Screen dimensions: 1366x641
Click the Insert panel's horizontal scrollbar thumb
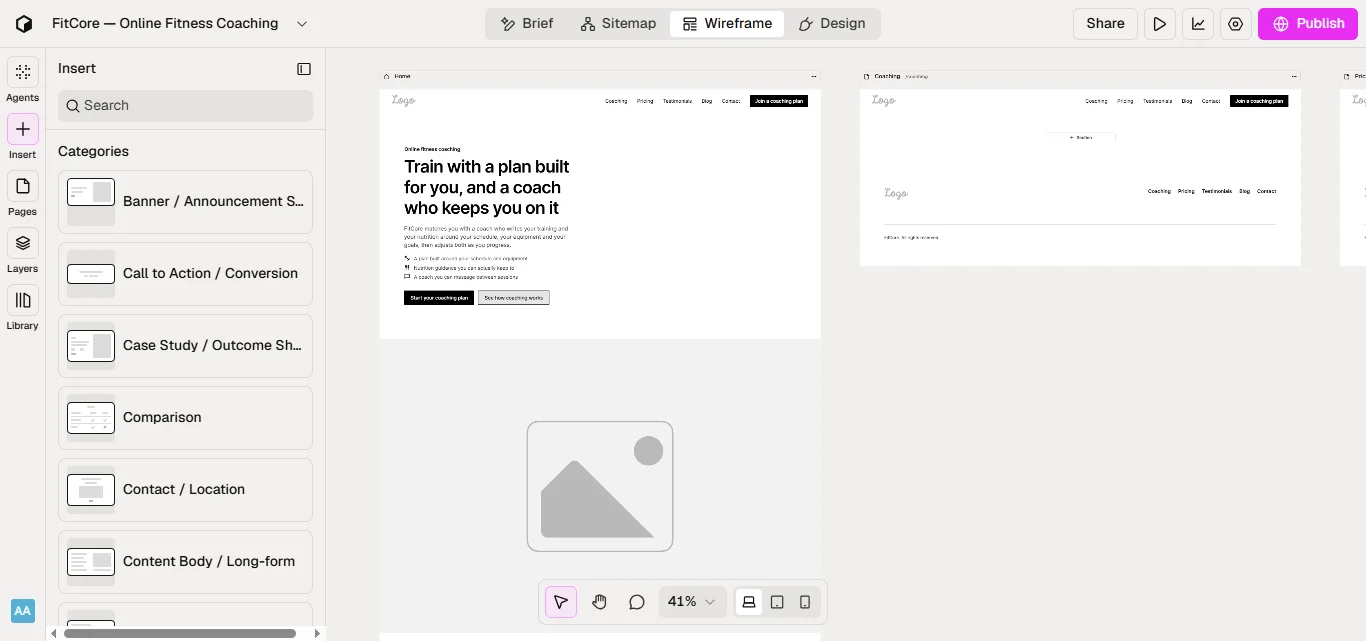coord(180,633)
